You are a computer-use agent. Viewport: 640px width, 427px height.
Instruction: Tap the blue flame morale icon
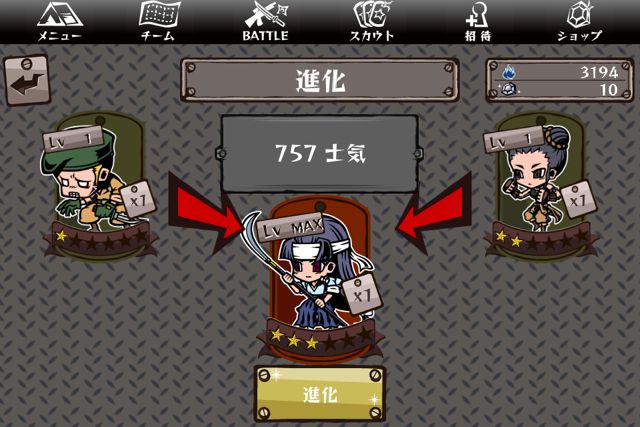[x=509, y=73]
